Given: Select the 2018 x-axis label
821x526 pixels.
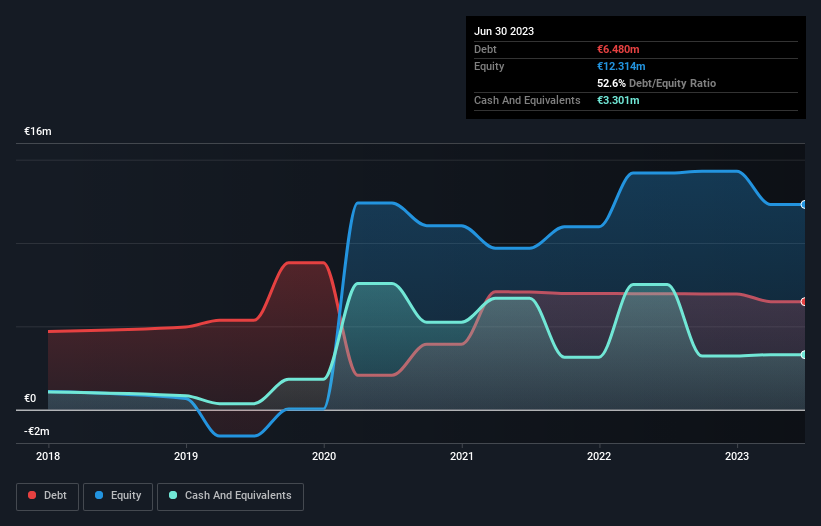Looking at the screenshot, I should pyautogui.click(x=48, y=456).
